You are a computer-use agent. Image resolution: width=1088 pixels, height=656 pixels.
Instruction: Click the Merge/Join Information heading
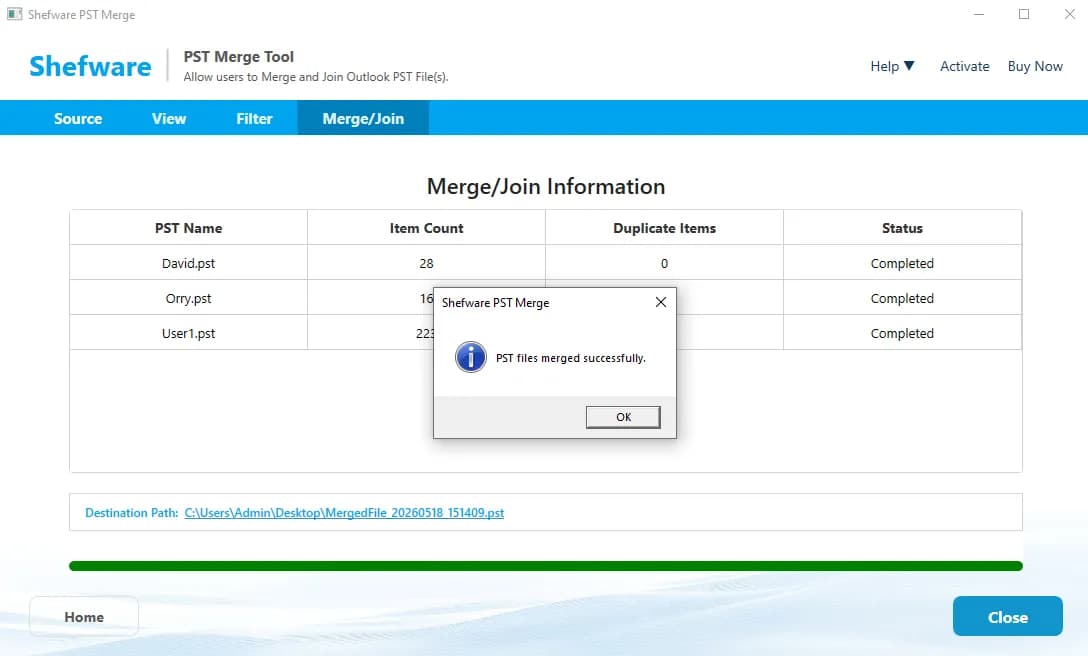(x=545, y=186)
